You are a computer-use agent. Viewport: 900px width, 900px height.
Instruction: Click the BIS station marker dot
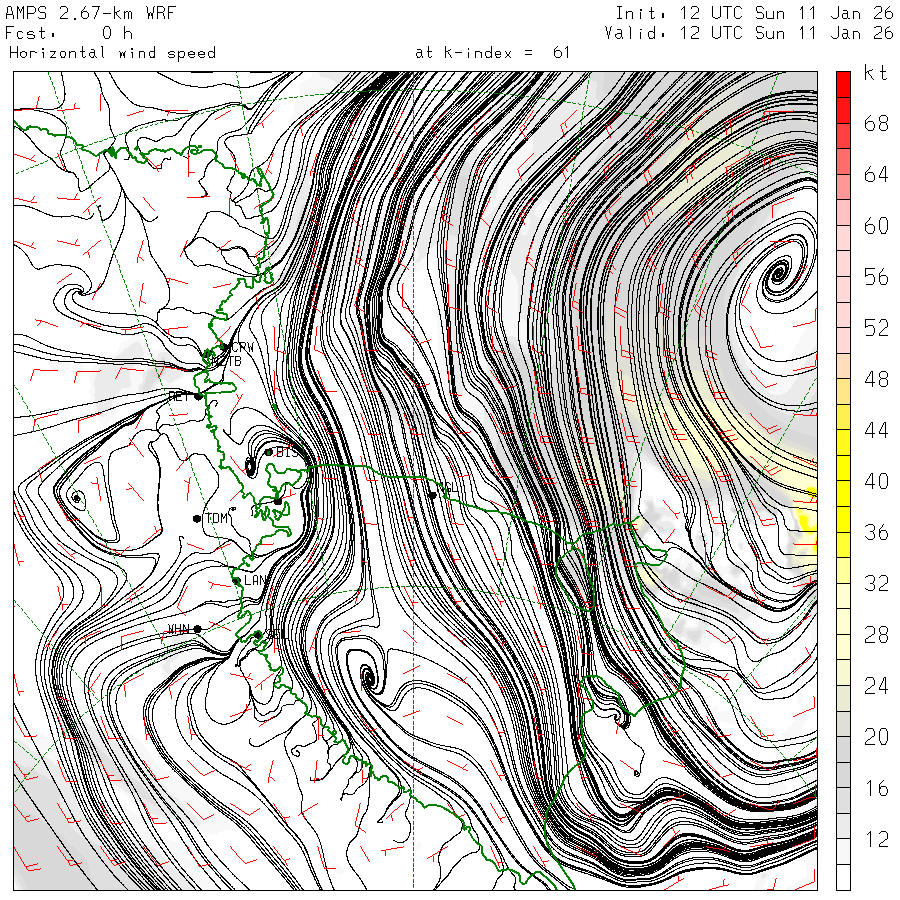(269, 452)
